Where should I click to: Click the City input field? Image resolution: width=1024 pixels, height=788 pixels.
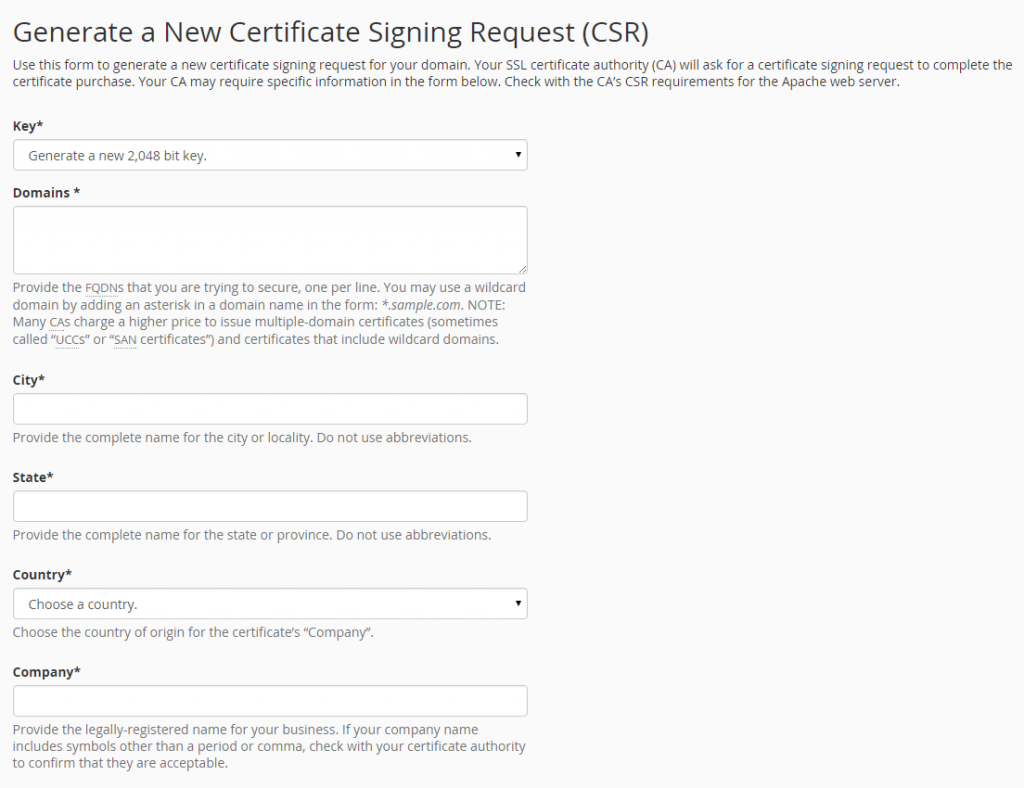(x=270, y=408)
